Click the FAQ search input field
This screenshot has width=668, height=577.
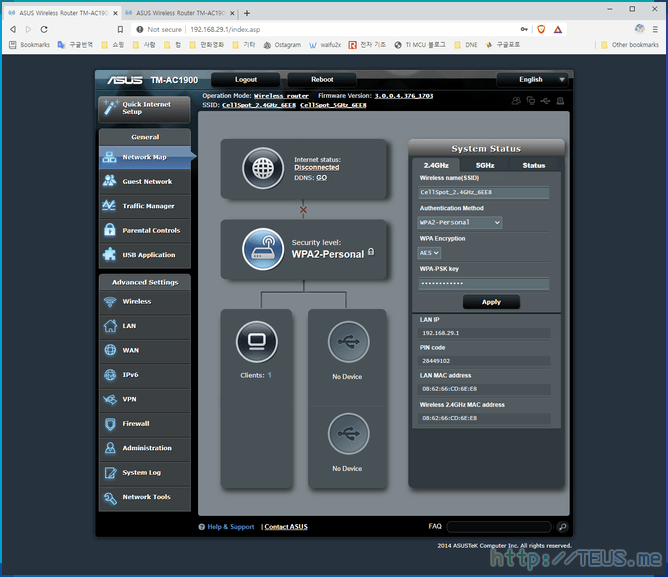coord(499,527)
